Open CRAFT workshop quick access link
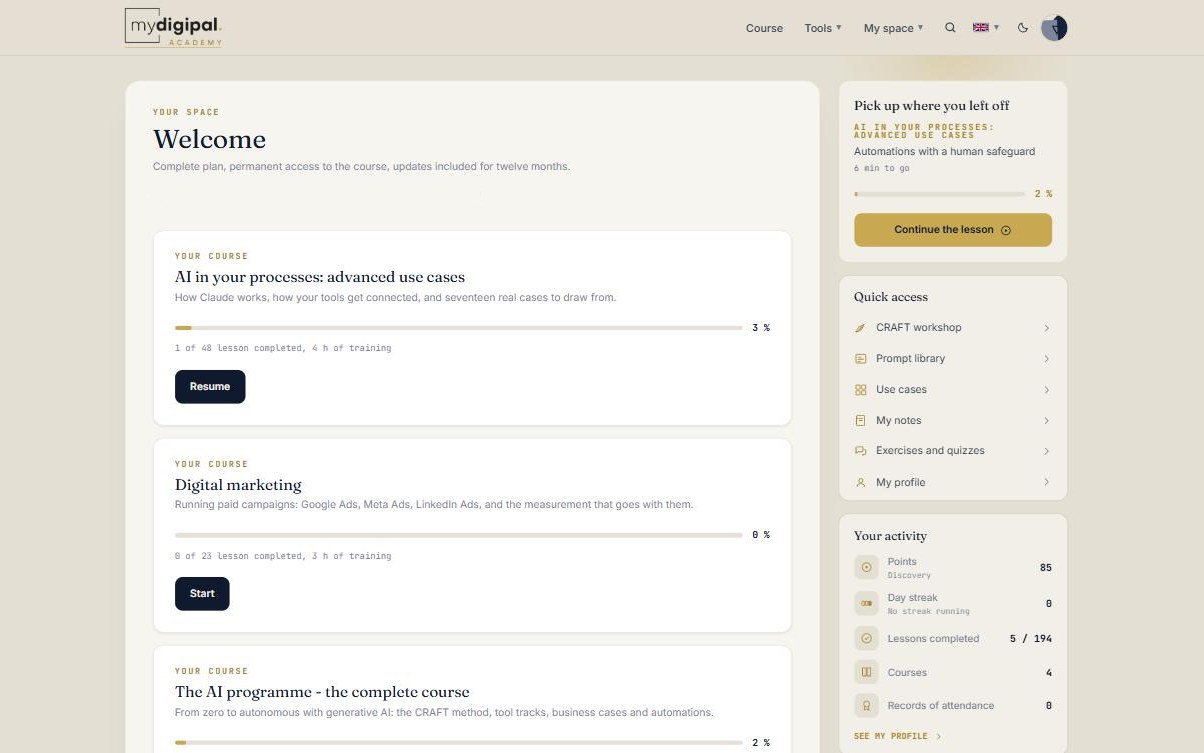1204x753 pixels. click(x=953, y=328)
